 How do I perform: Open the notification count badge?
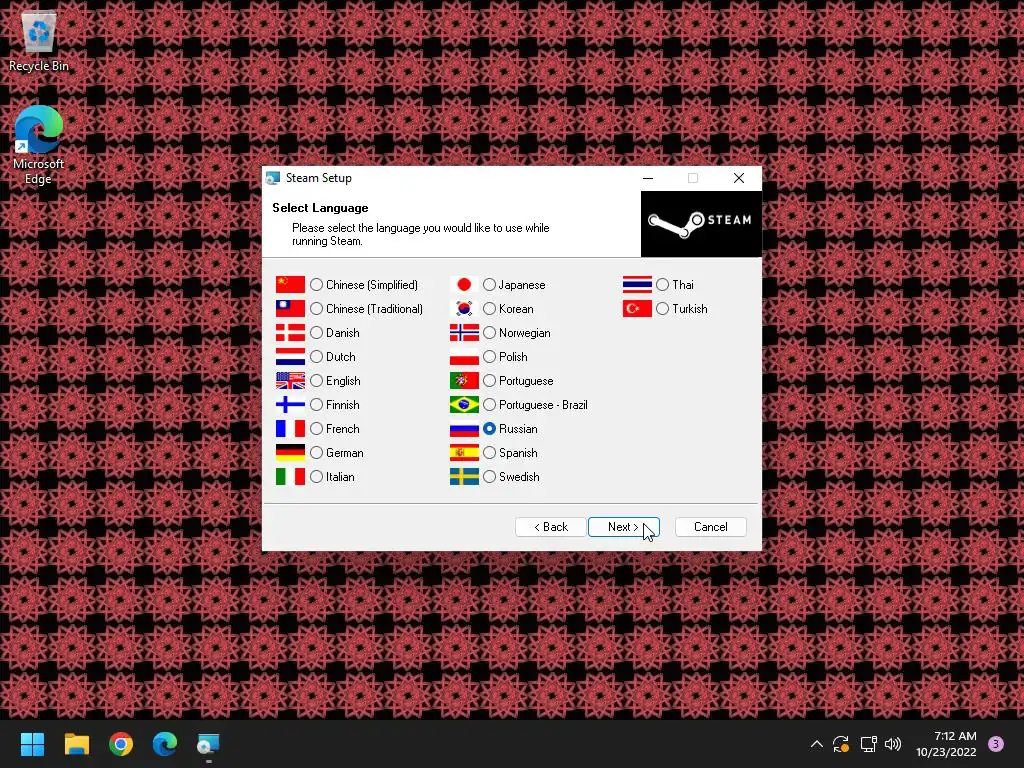pyautogui.click(x=996, y=744)
